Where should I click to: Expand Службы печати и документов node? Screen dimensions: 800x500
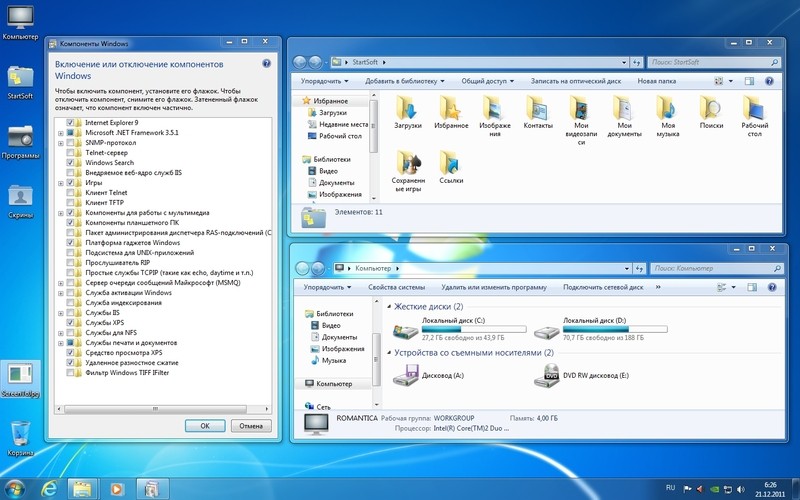[x=61, y=343]
